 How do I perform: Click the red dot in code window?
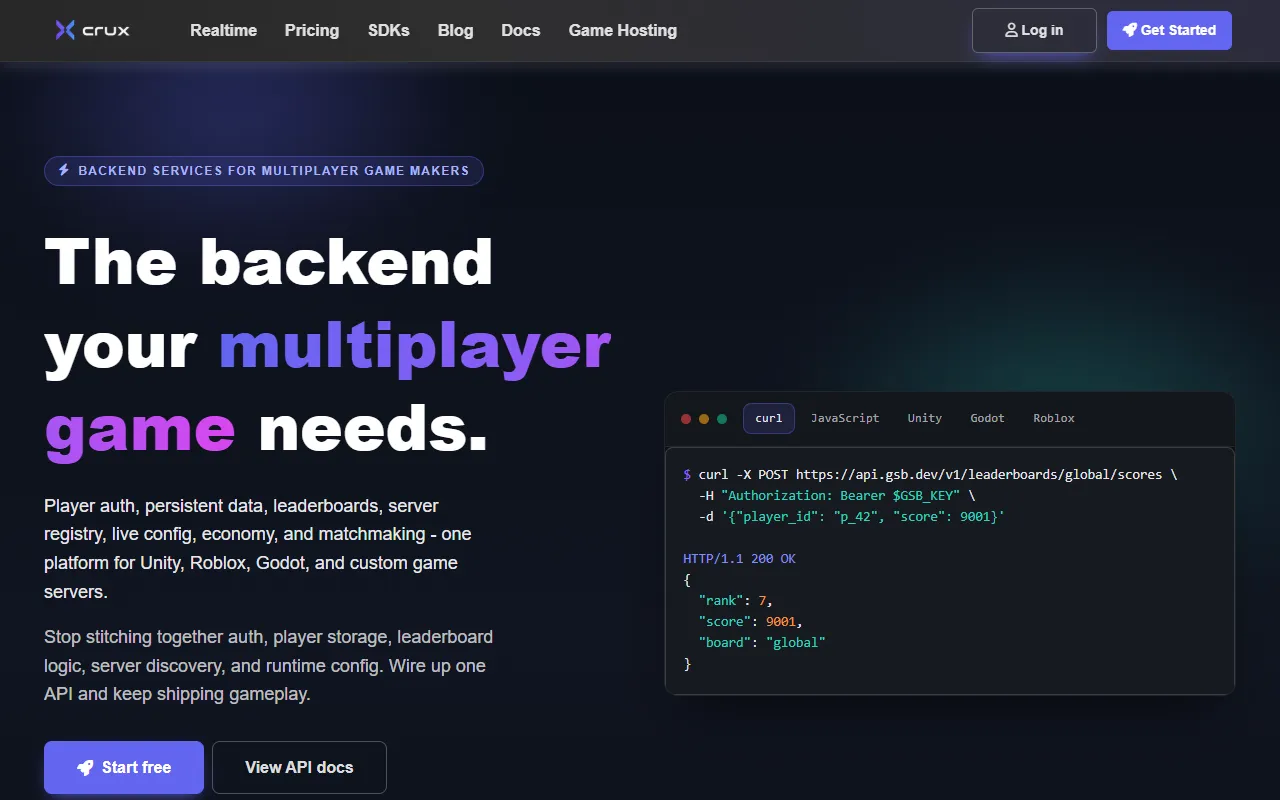click(686, 419)
